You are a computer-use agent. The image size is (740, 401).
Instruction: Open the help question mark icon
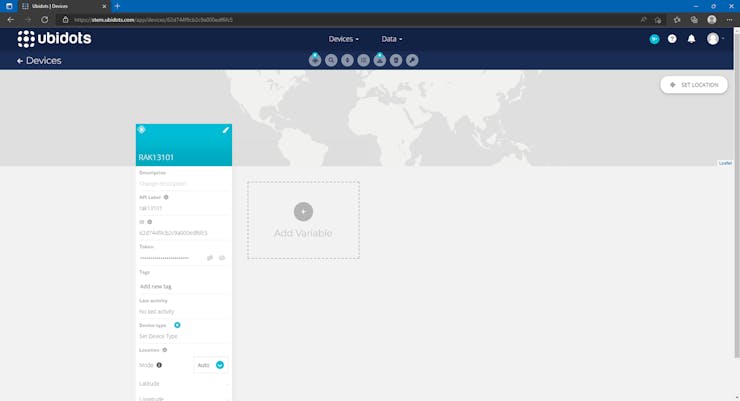click(672, 39)
